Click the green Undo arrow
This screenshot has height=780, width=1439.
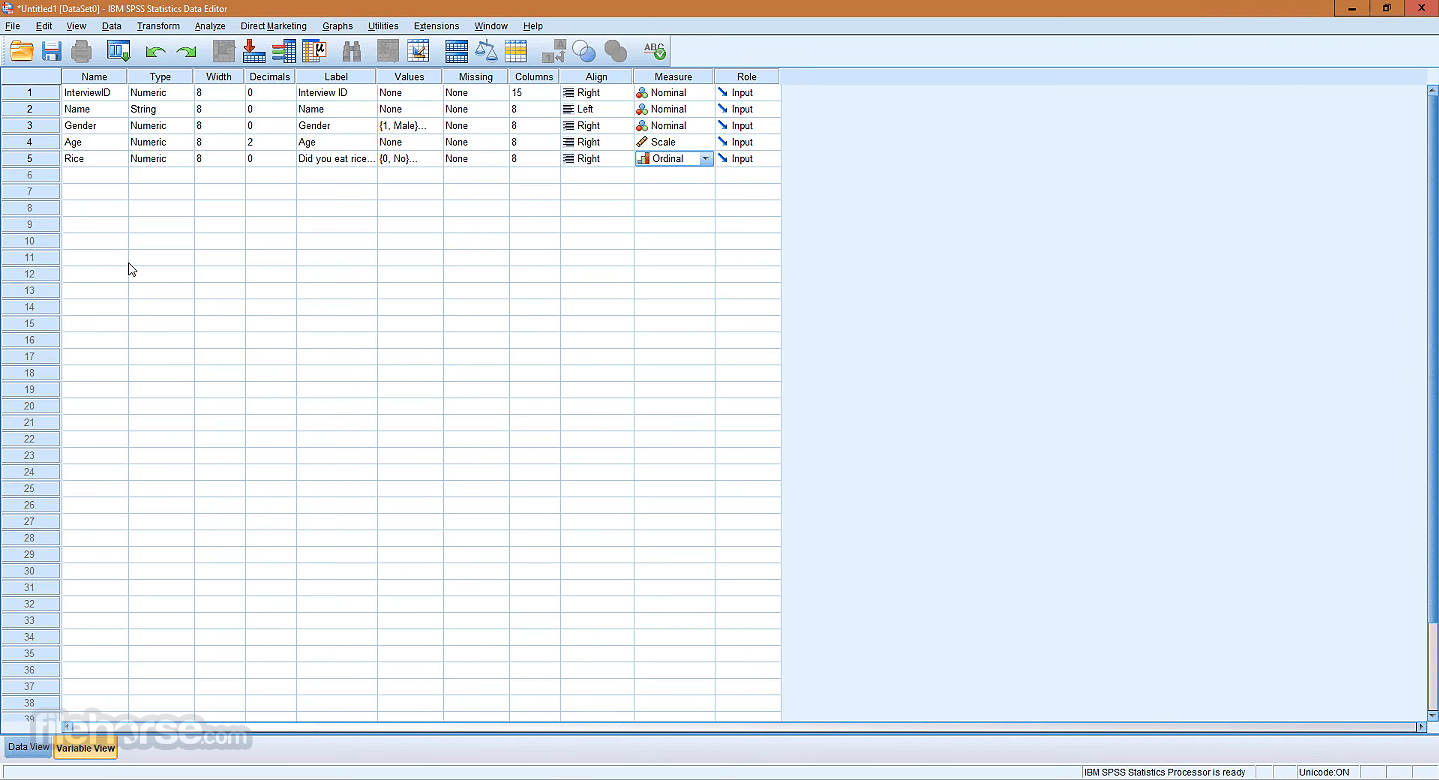(x=155, y=51)
